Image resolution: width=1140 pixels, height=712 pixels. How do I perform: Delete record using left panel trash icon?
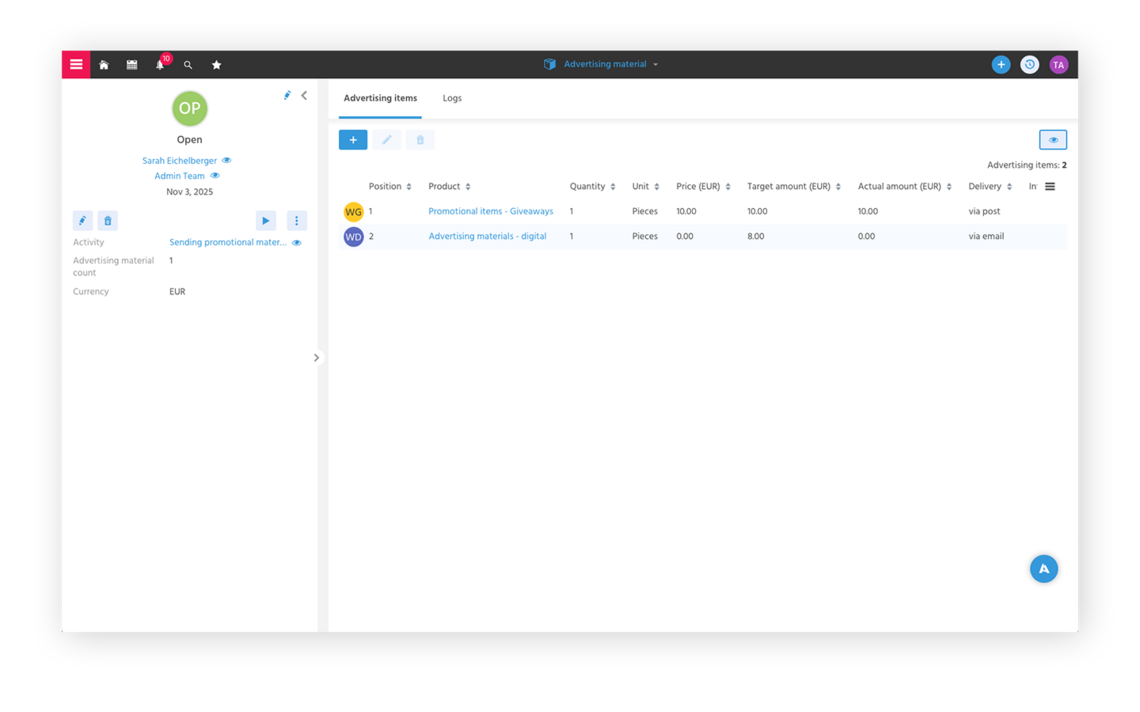pos(108,221)
